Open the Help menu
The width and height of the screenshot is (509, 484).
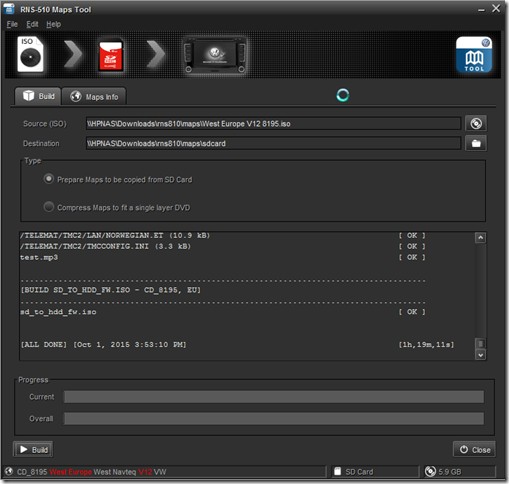pos(53,24)
